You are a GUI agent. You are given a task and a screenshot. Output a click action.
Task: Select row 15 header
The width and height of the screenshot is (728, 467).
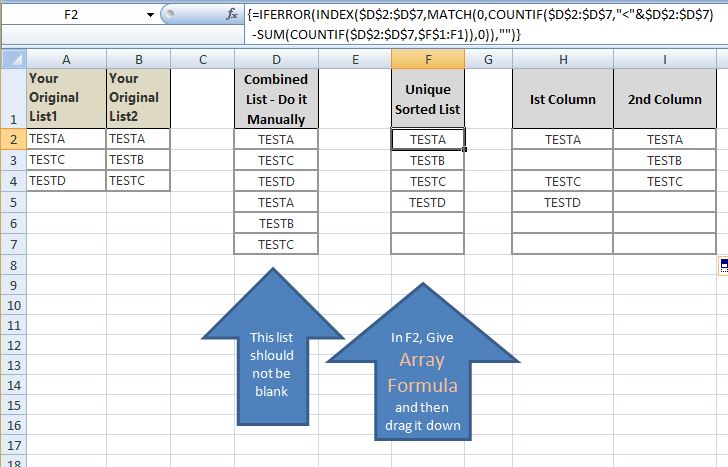point(14,405)
